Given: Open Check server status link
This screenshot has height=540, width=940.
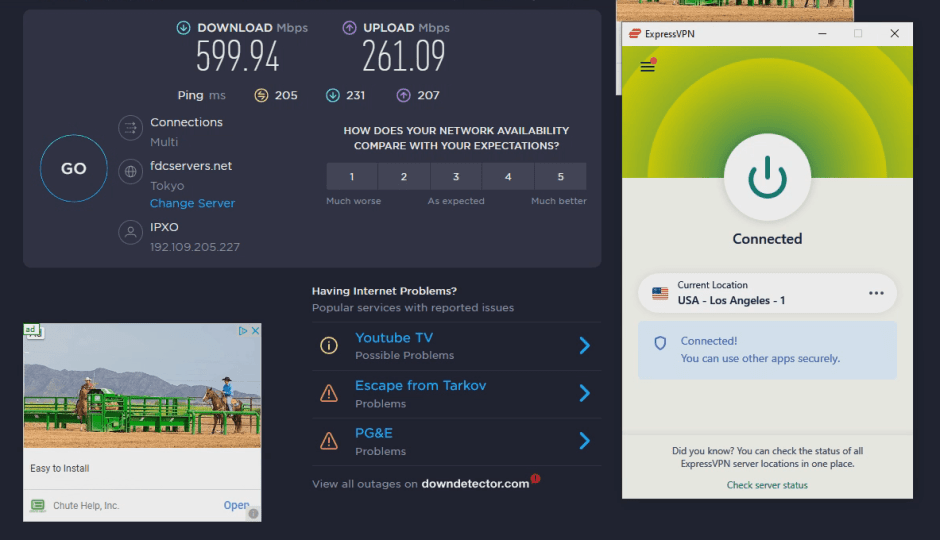Looking at the screenshot, I should click(767, 485).
